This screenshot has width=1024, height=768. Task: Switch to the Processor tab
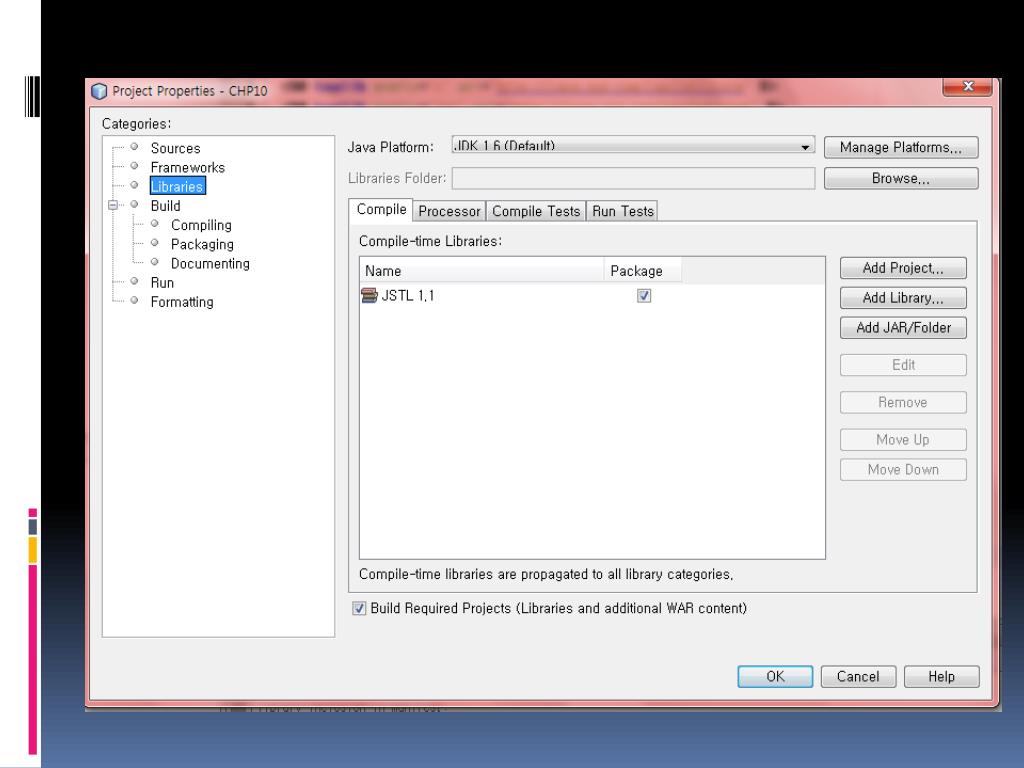pos(449,211)
